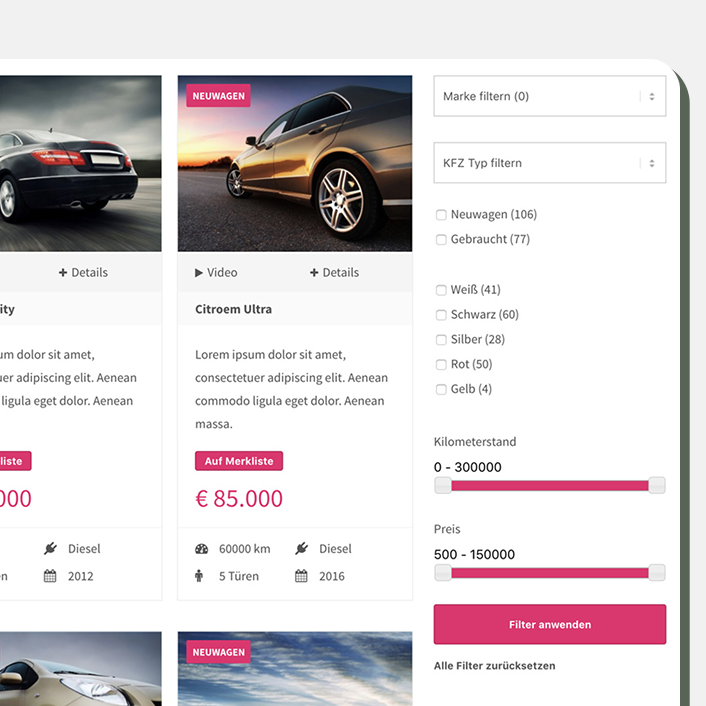
Task: Click the Kilometerstand label
Action: [475, 442]
